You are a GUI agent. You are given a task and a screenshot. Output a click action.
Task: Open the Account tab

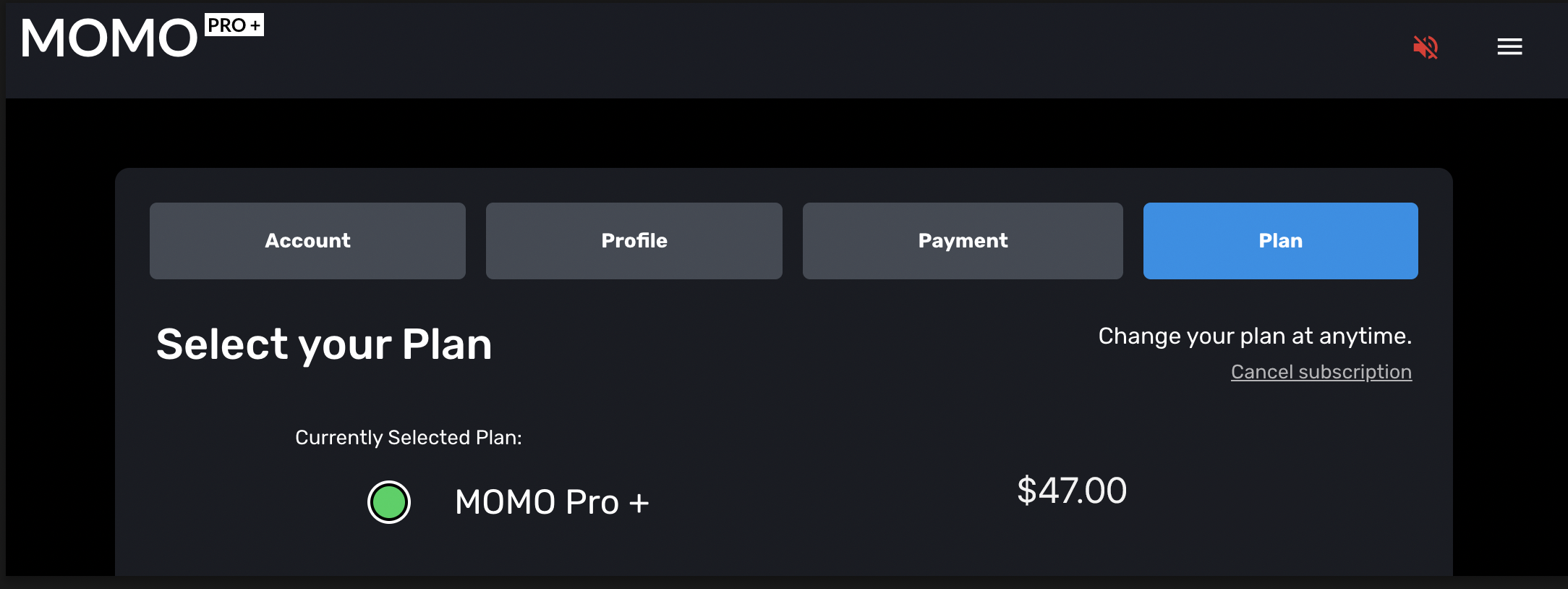click(x=307, y=241)
